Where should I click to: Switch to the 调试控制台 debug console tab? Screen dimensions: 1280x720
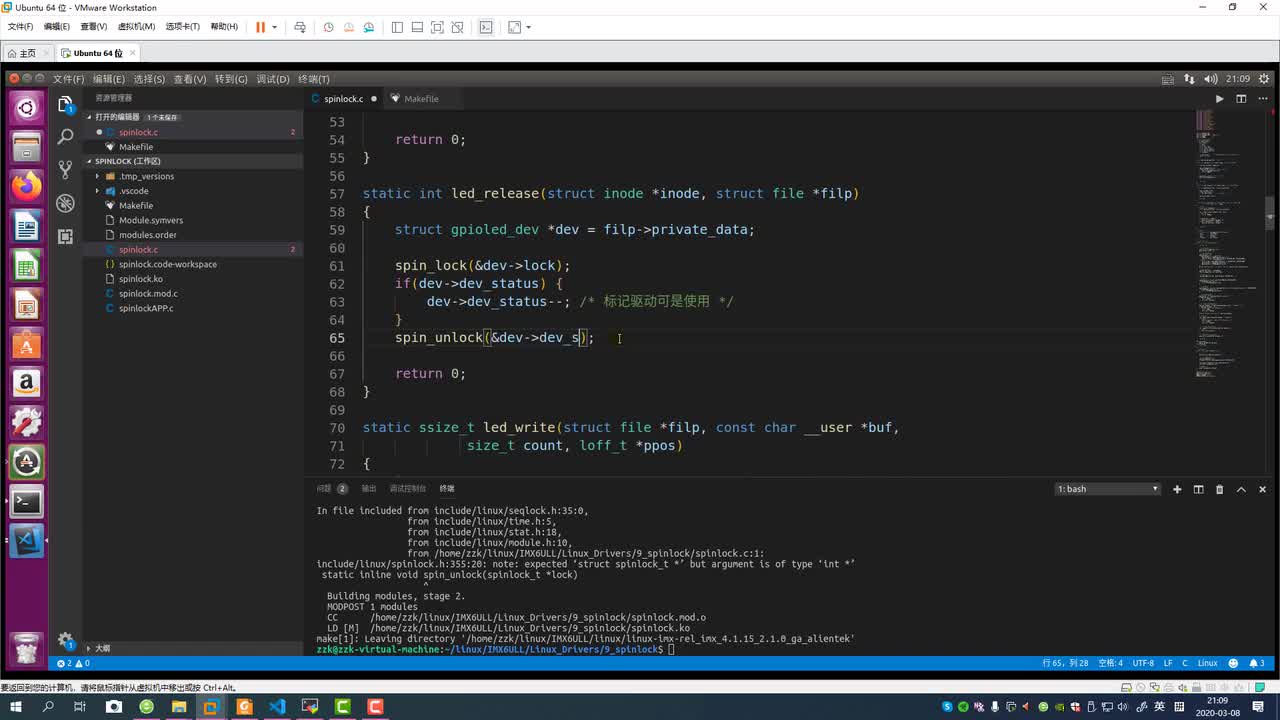[407, 489]
